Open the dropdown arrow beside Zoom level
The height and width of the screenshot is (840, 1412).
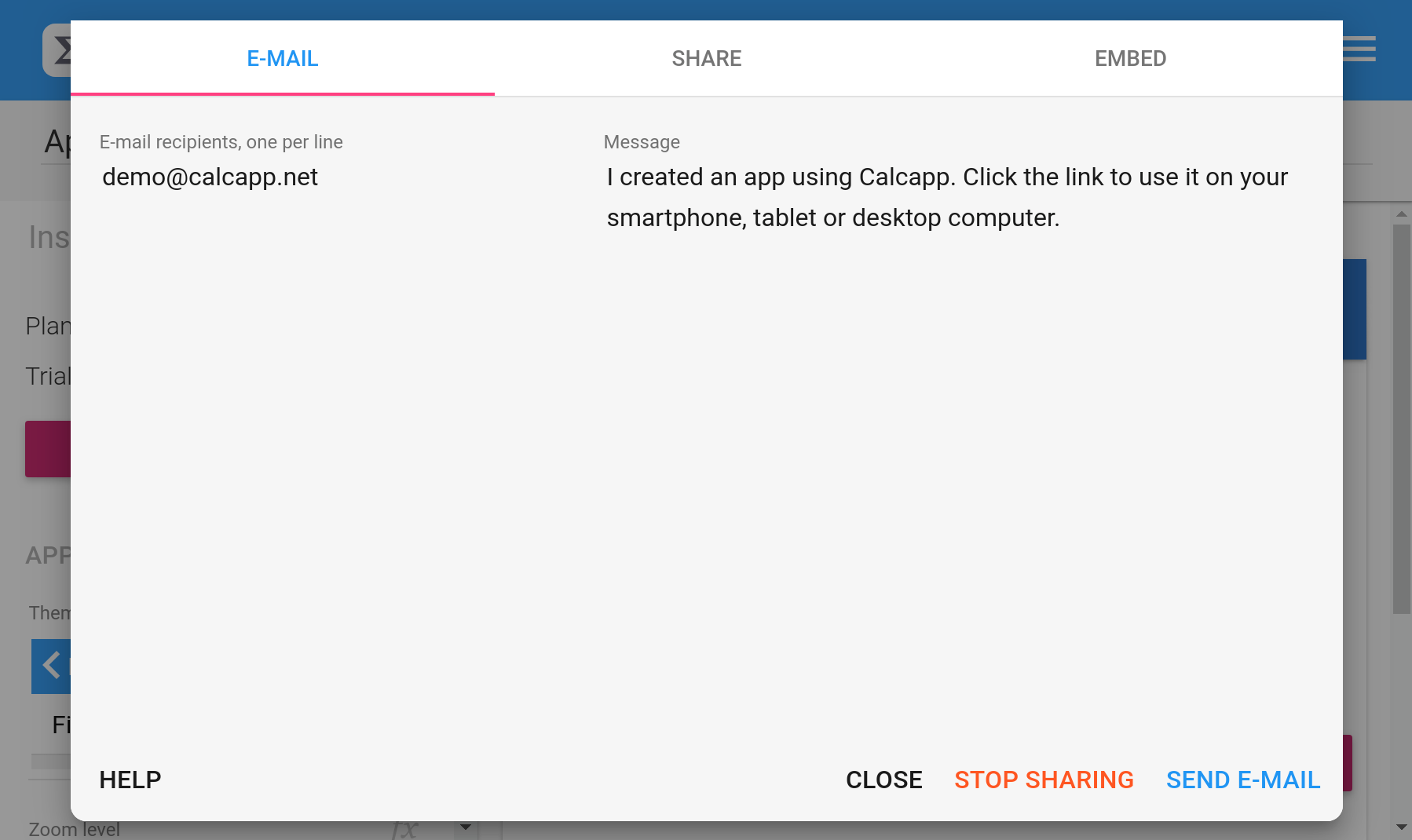[466, 827]
